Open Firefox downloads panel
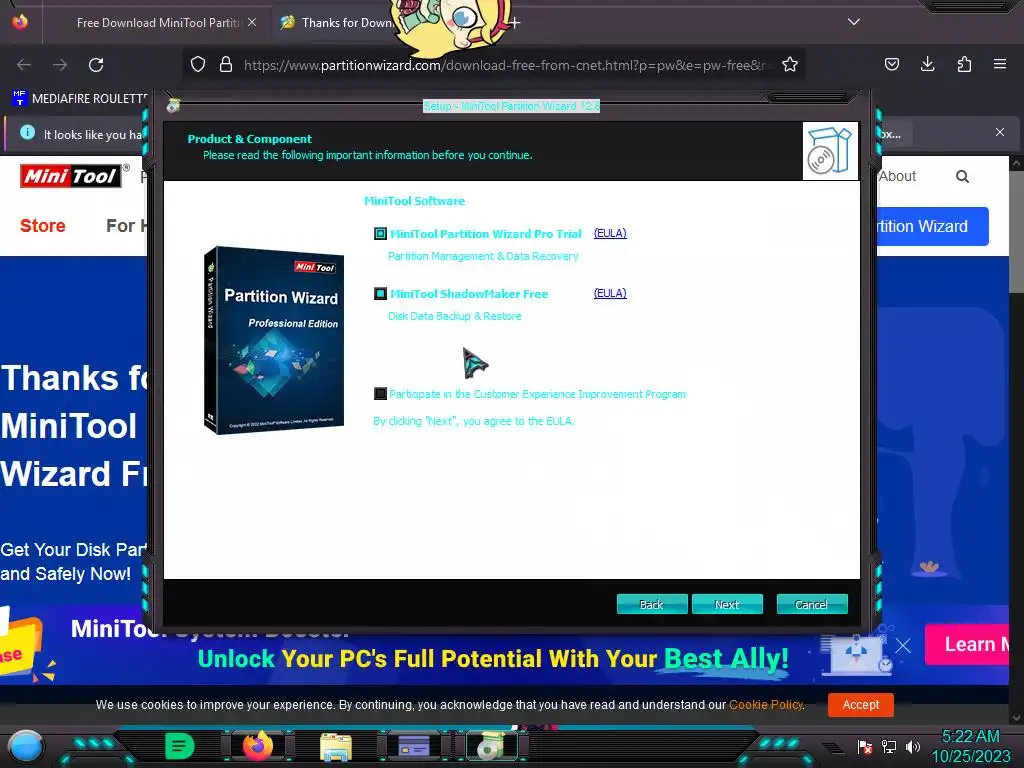 click(x=927, y=64)
